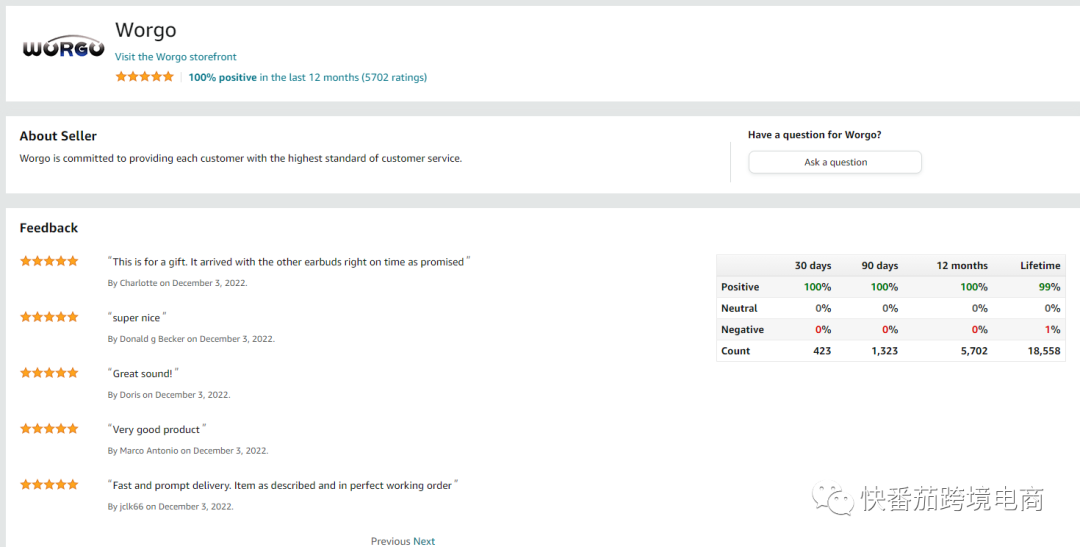Go to the Next feedback page
The width and height of the screenshot is (1080, 547).
tap(424, 541)
